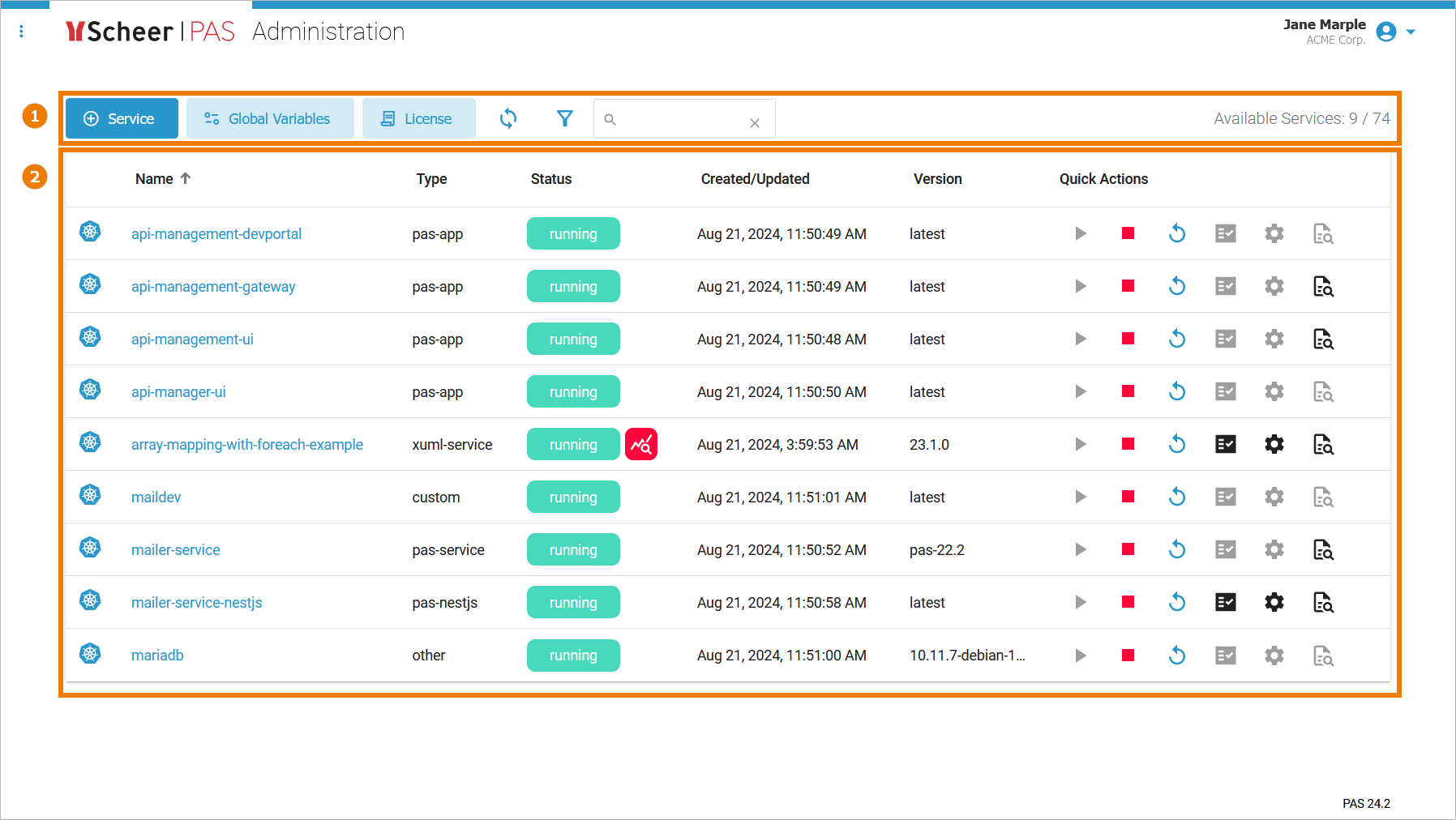This screenshot has height=820, width=1456.
Task: Add a new Service
Action: (122, 119)
